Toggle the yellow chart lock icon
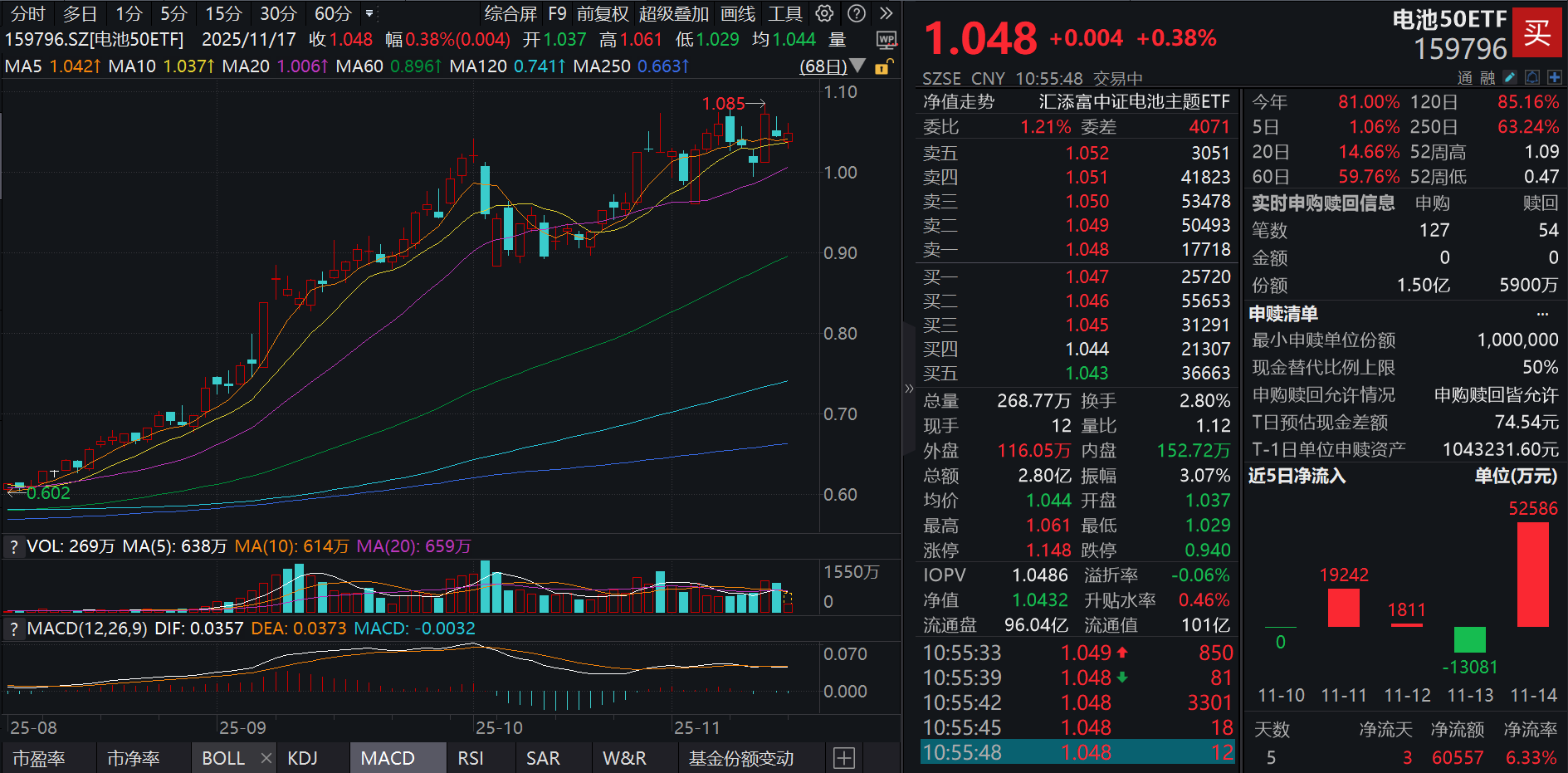This screenshot has width=1568, height=773. tap(883, 66)
